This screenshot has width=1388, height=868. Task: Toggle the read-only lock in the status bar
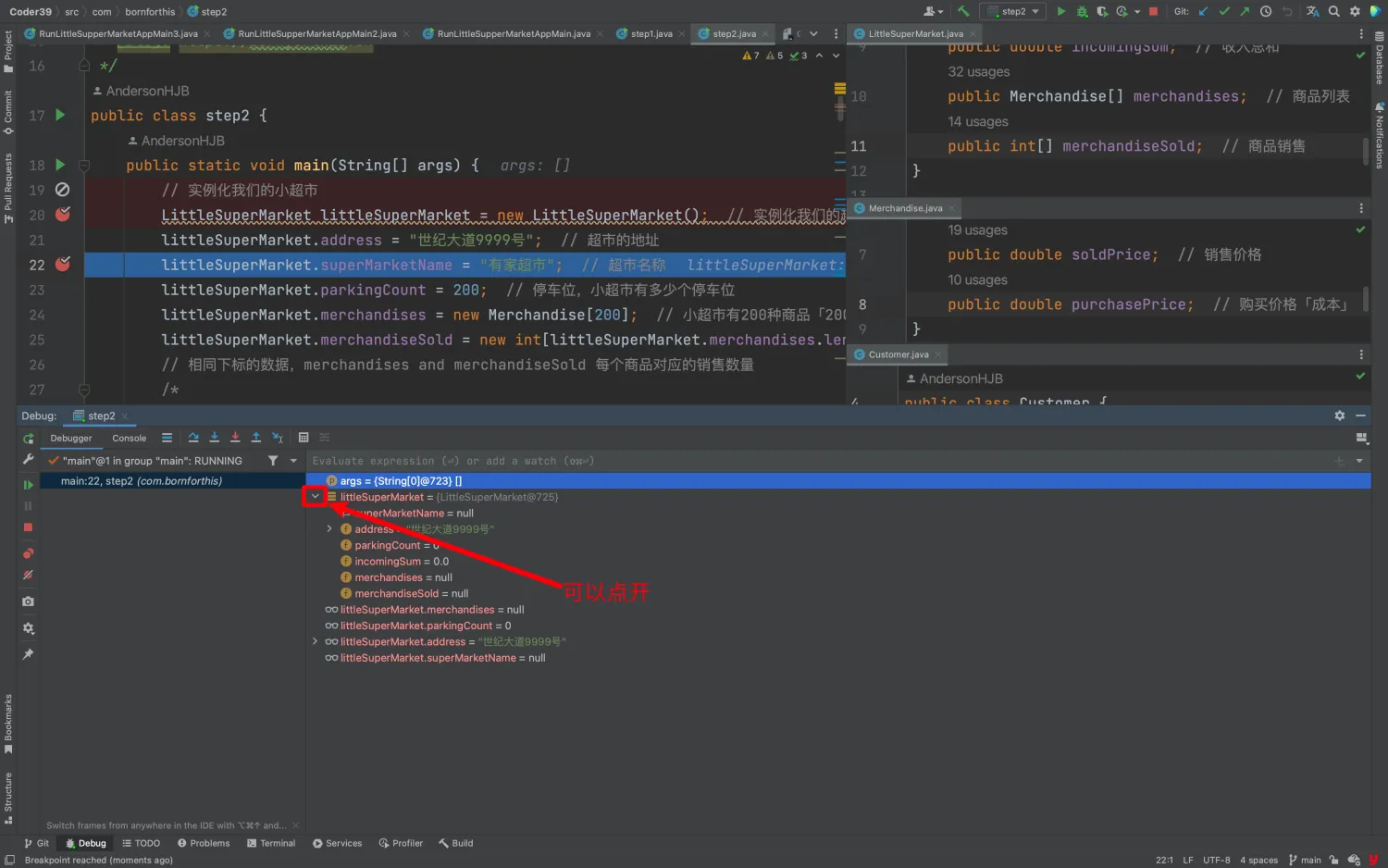(1333, 860)
